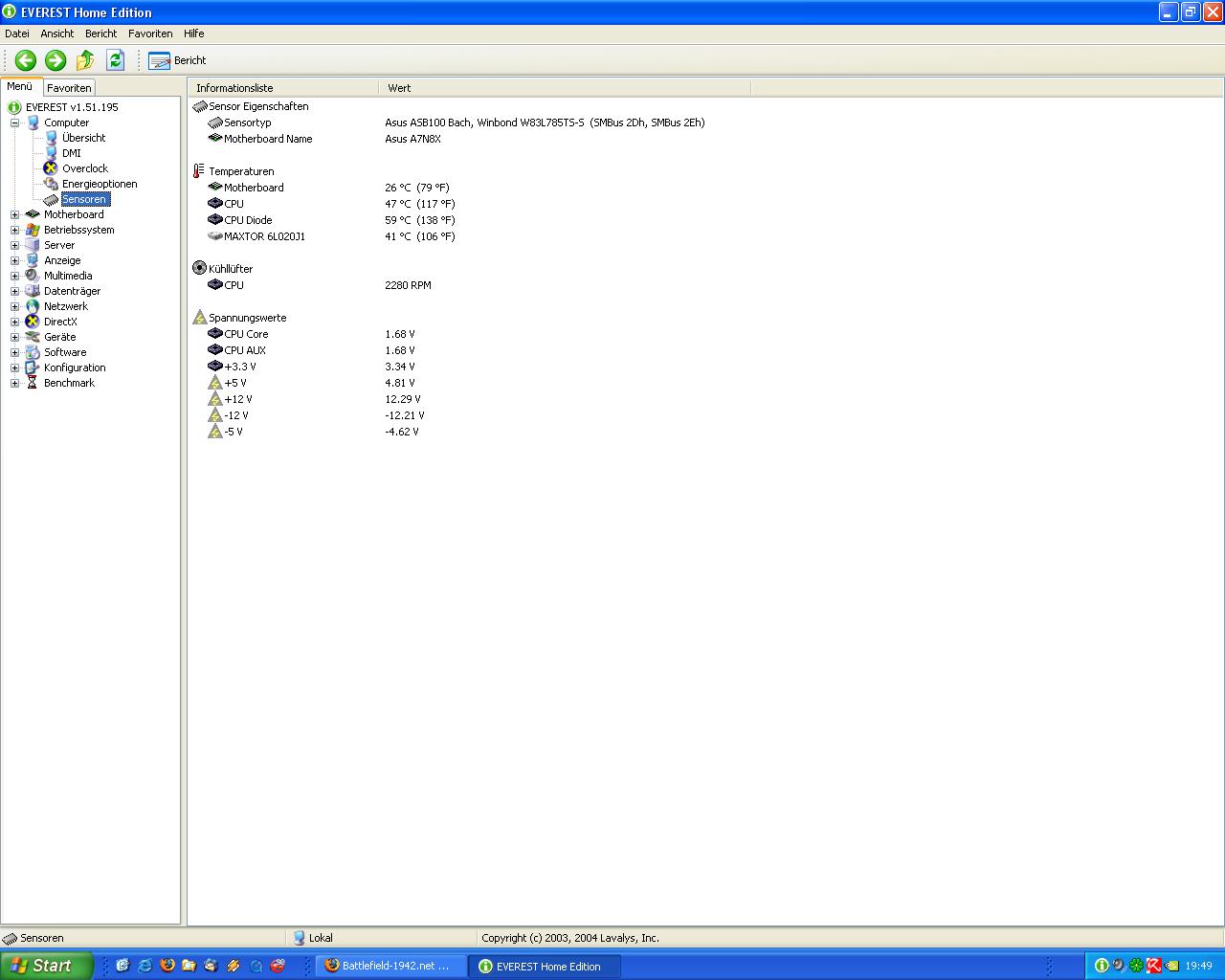Screen dimensions: 1225x980
Task: Click the Geräte icon in tree
Action: click(33, 337)
